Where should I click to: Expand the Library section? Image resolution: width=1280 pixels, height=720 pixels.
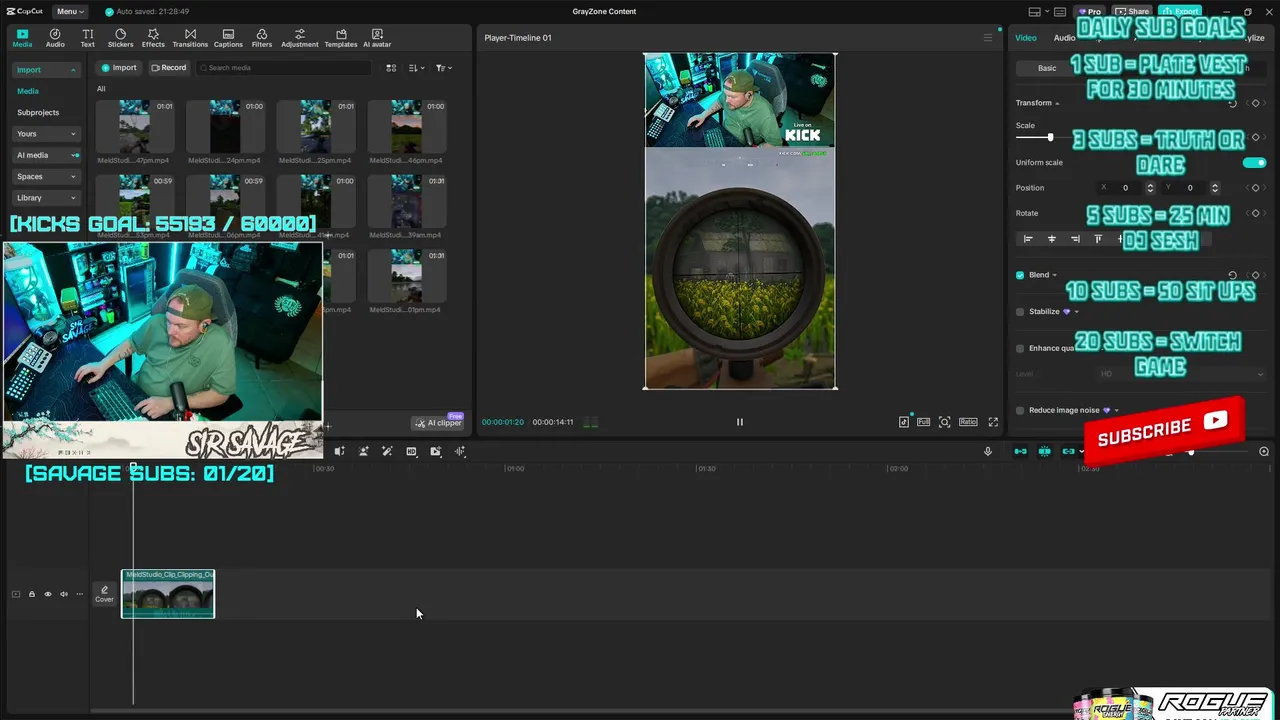point(46,198)
